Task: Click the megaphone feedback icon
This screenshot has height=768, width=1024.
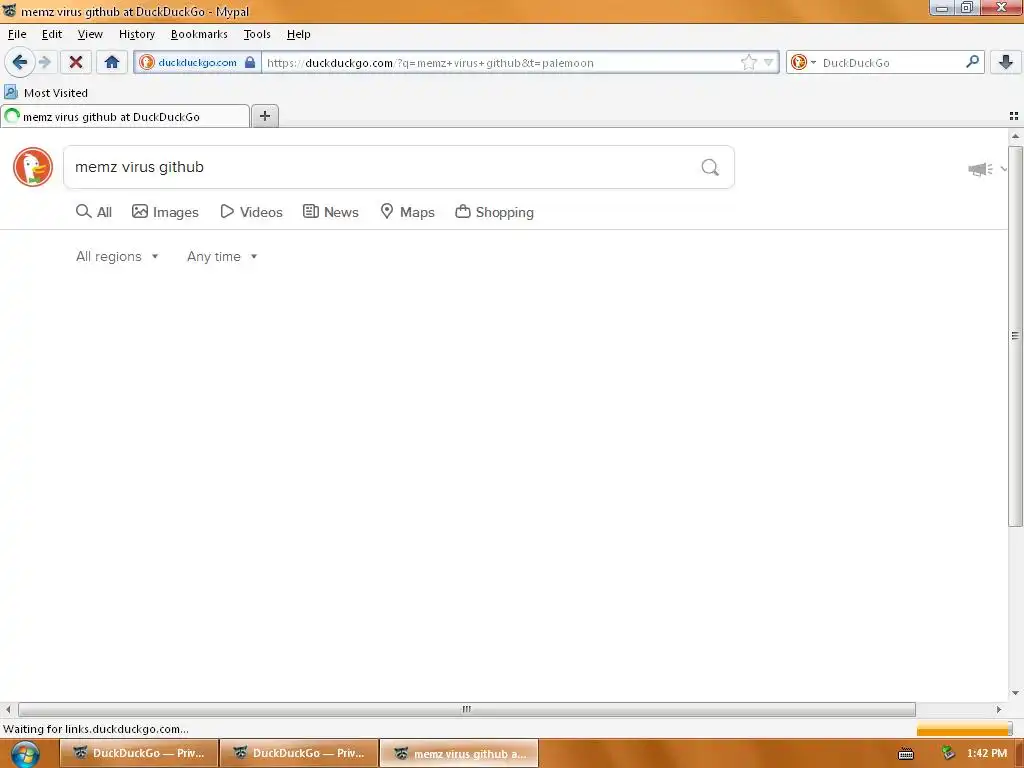Action: click(980, 169)
